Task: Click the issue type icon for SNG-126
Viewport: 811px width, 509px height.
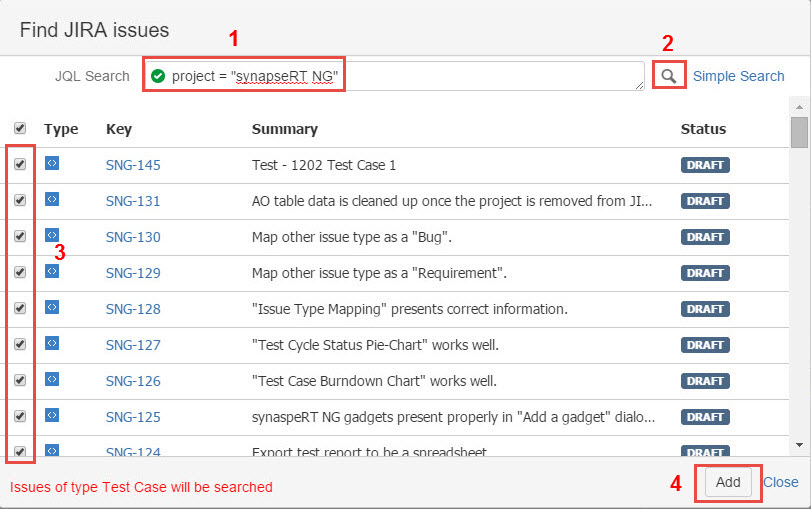Action: click(x=52, y=380)
